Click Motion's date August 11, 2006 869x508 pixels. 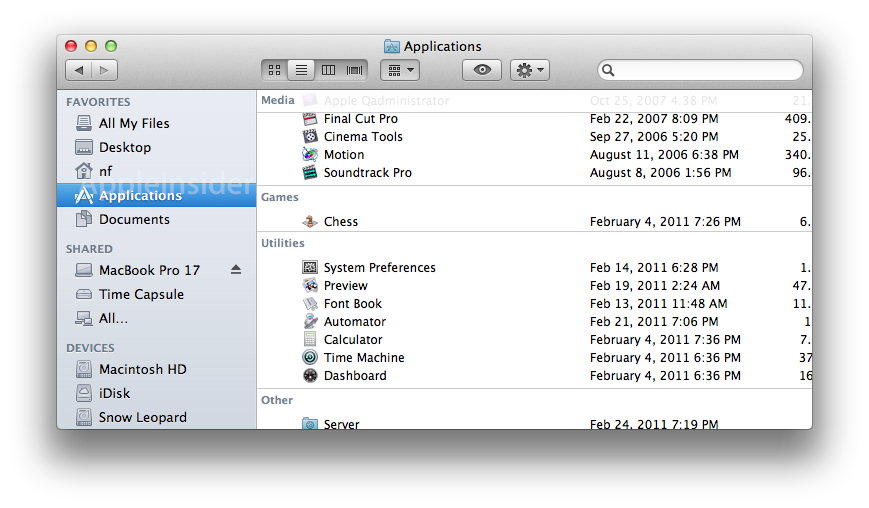pyautogui.click(x=664, y=155)
